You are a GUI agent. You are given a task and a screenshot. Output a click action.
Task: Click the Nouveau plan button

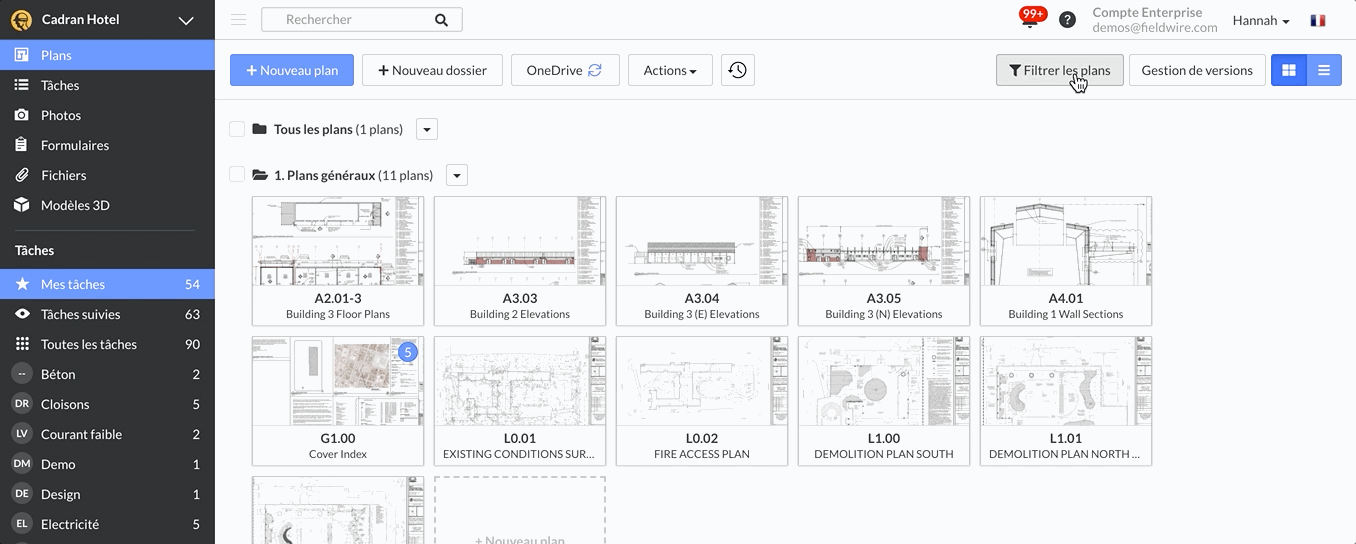[292, 70]
